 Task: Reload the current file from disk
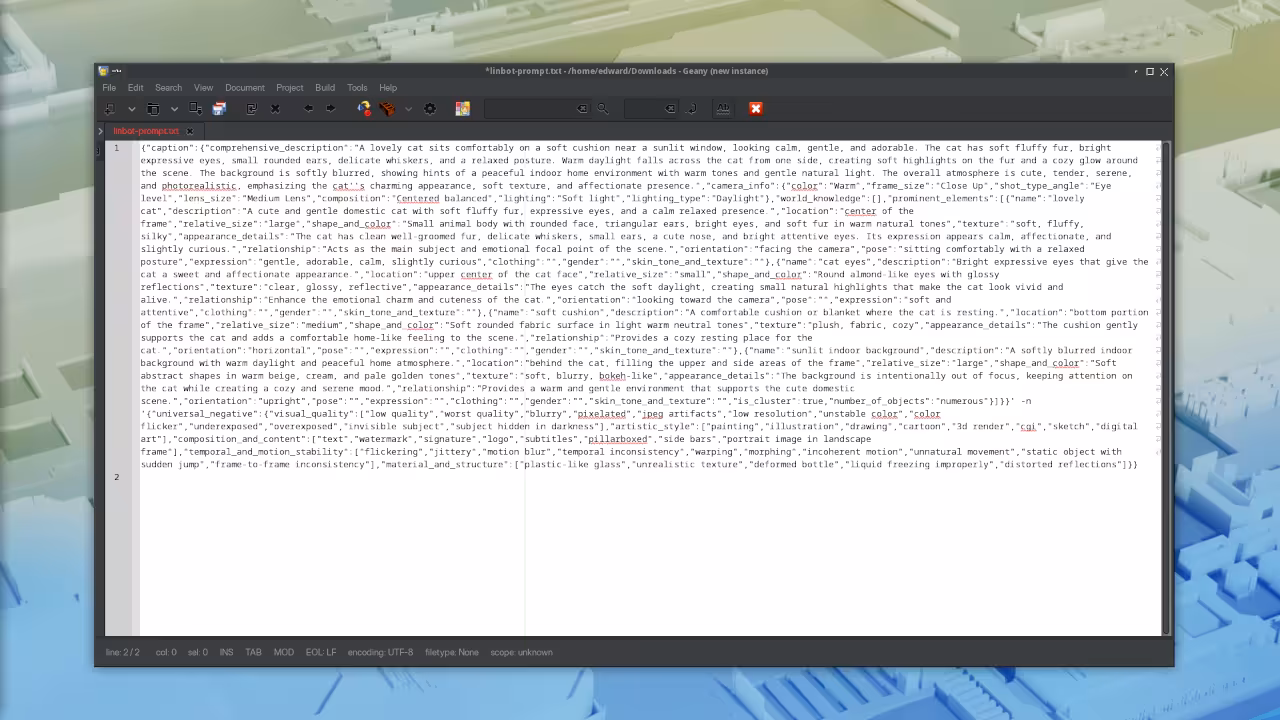pyautogui.click(x=251, y=108)
